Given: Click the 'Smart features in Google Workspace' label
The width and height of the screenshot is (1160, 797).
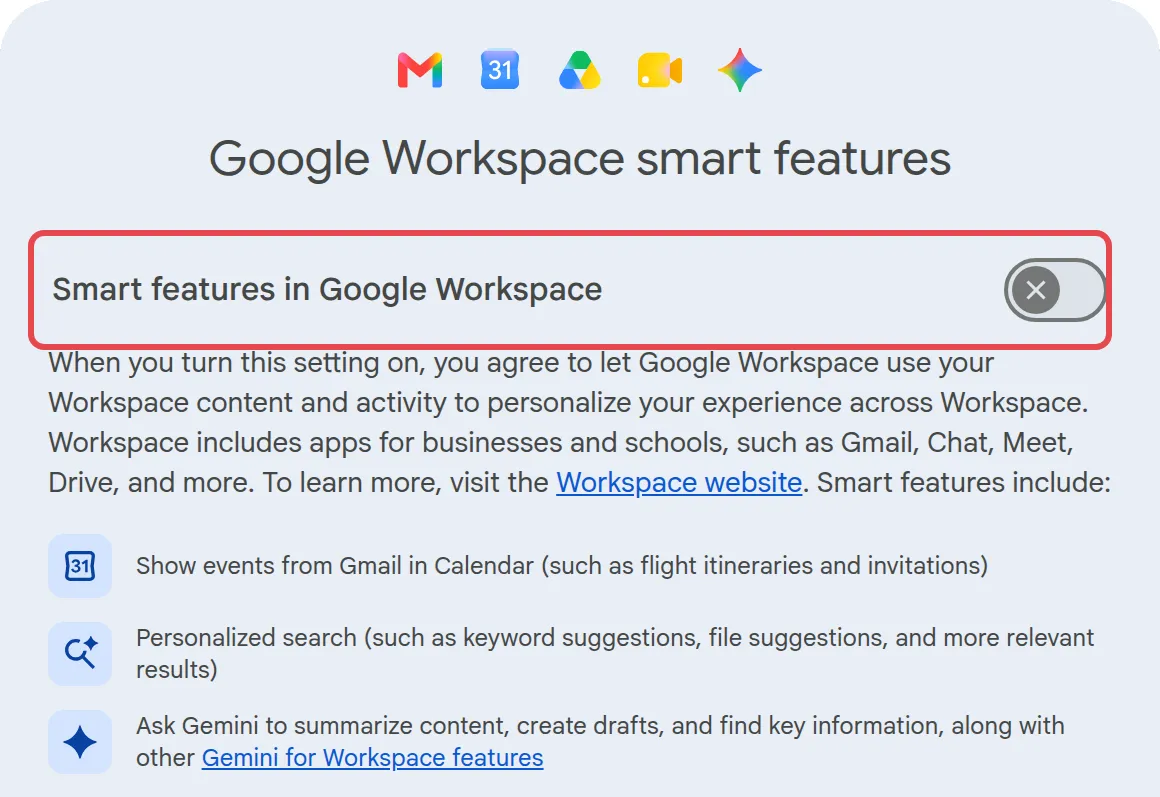Looking at the screenshot, I should [327, 289].
